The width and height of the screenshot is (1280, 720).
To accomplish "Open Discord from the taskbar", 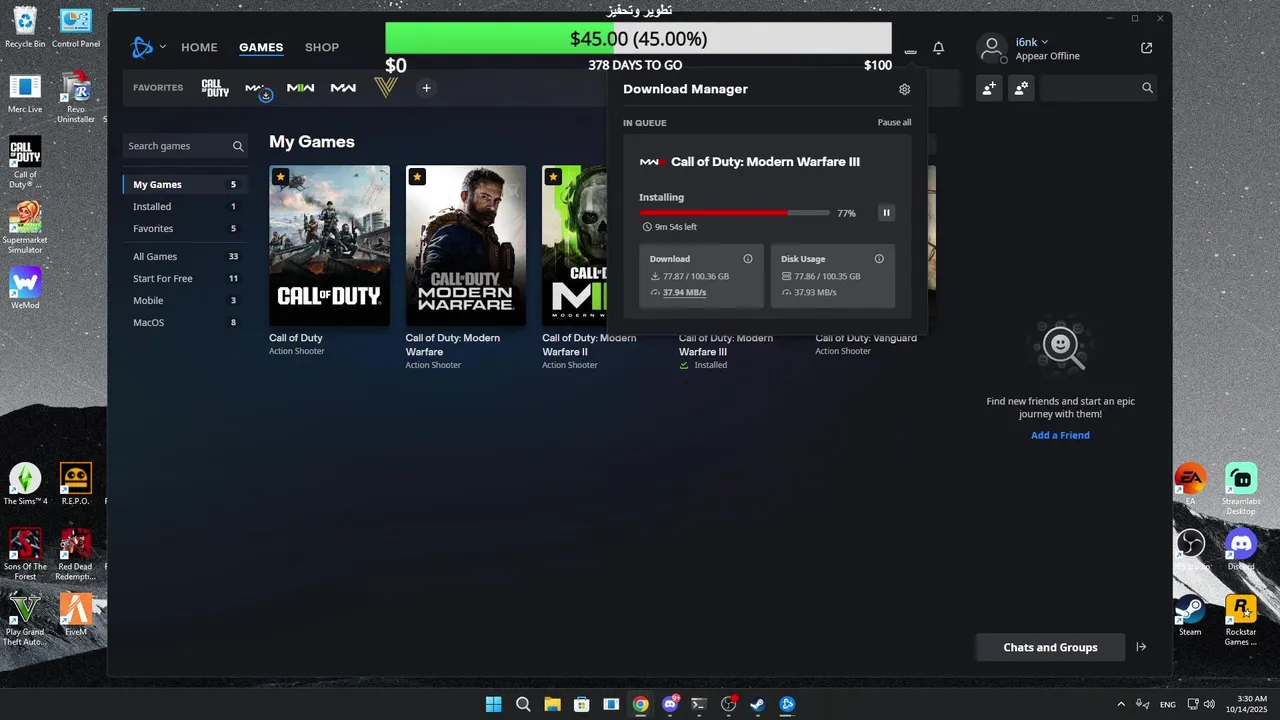I will 670,704.
